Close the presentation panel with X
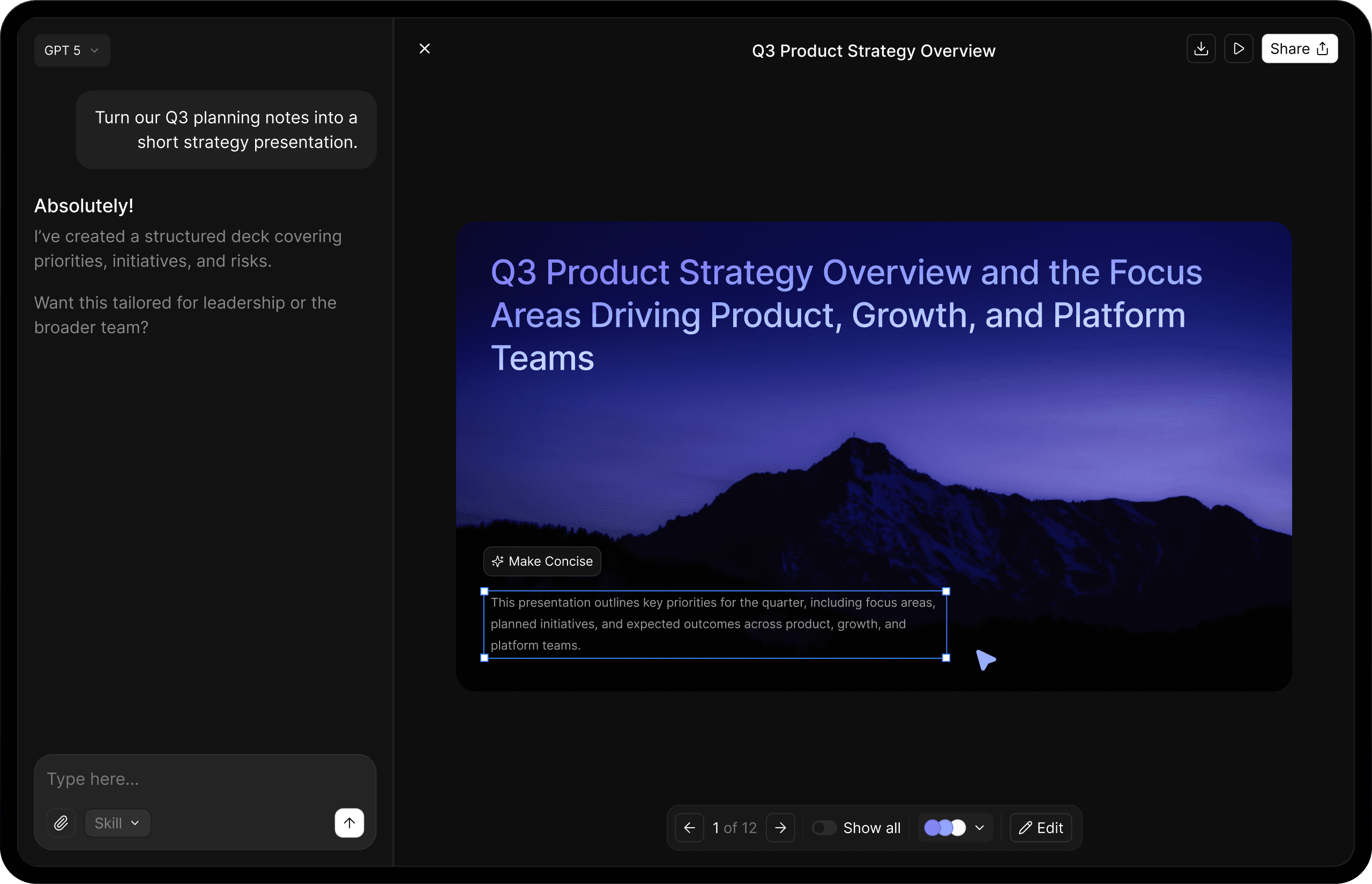The height and width of the screenshot is (884, 1372). coord(425,49)
